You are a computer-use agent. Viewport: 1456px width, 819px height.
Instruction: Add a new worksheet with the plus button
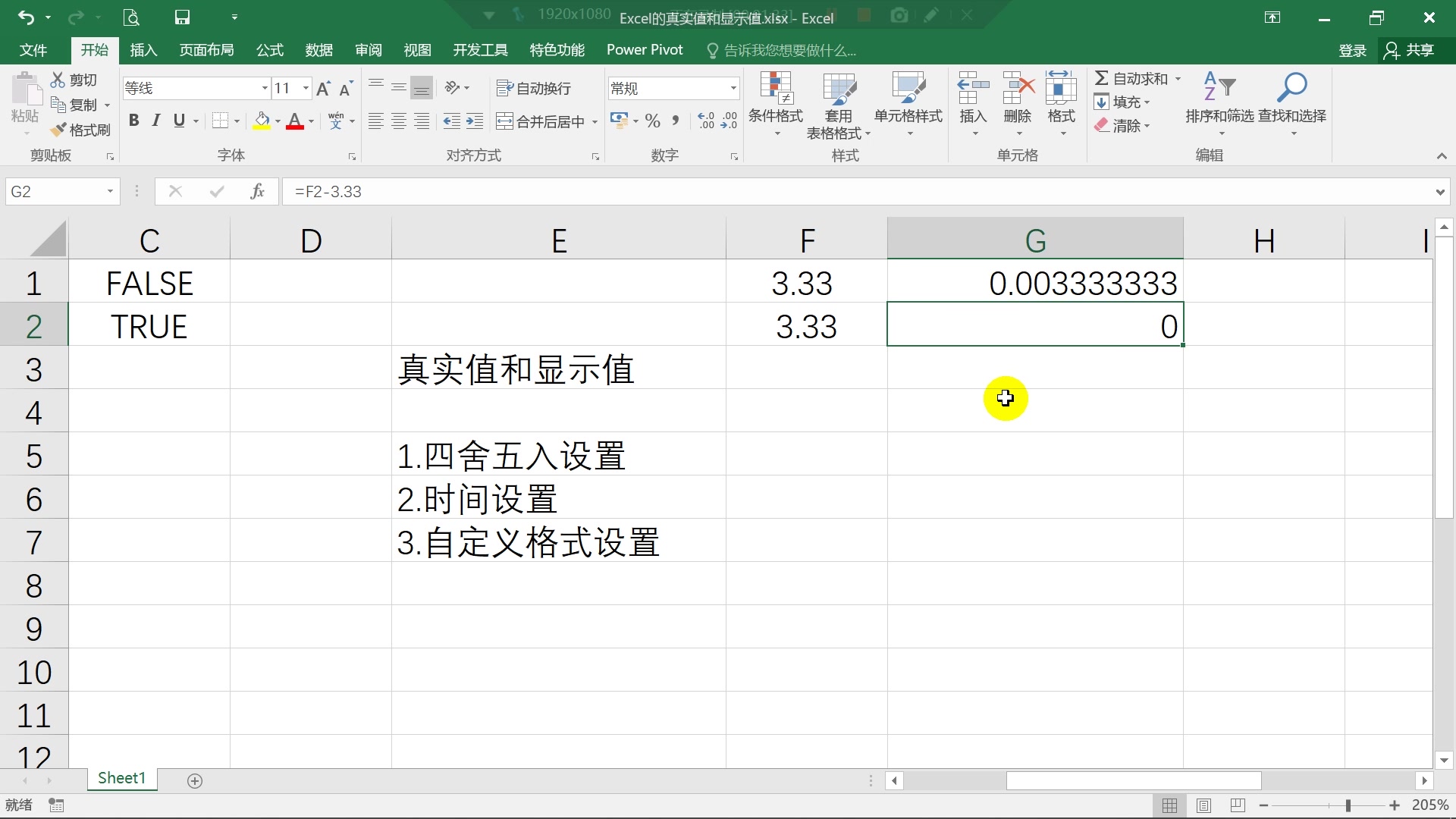point(195,780)
